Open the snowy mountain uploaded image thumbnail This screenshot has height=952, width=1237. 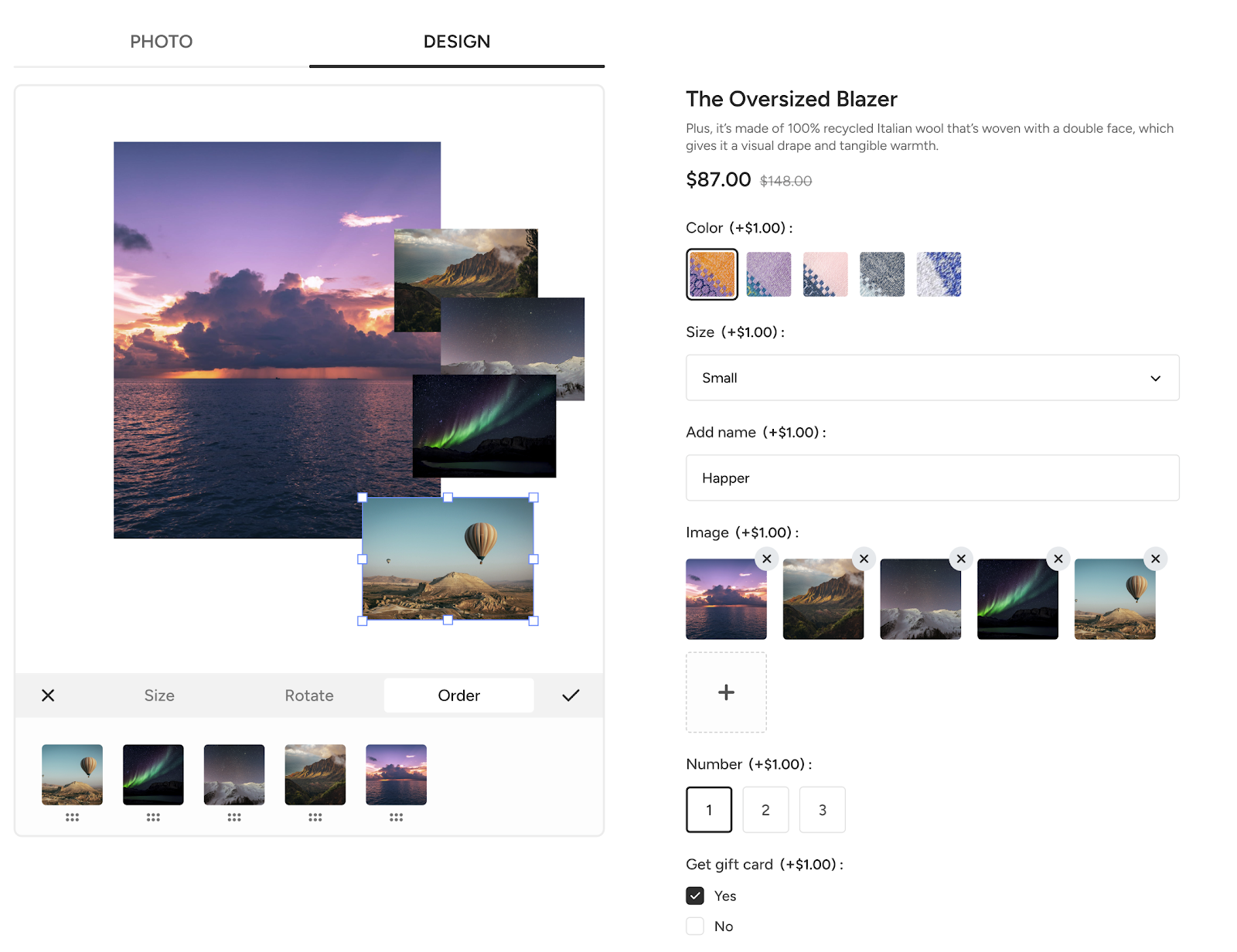tap(920, 600)
